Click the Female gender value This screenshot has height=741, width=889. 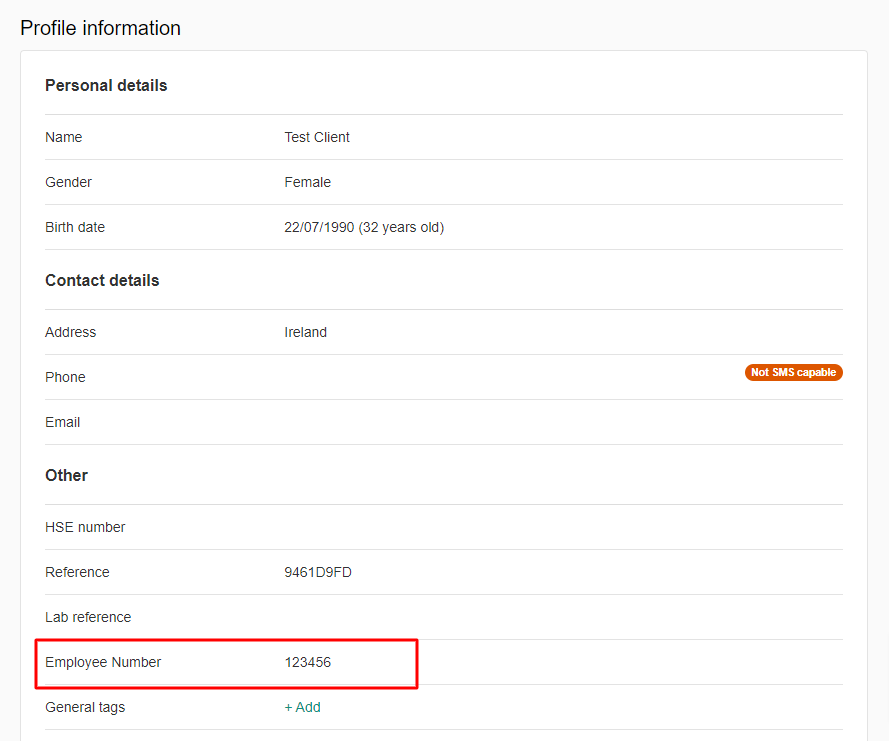click(307, 182)
